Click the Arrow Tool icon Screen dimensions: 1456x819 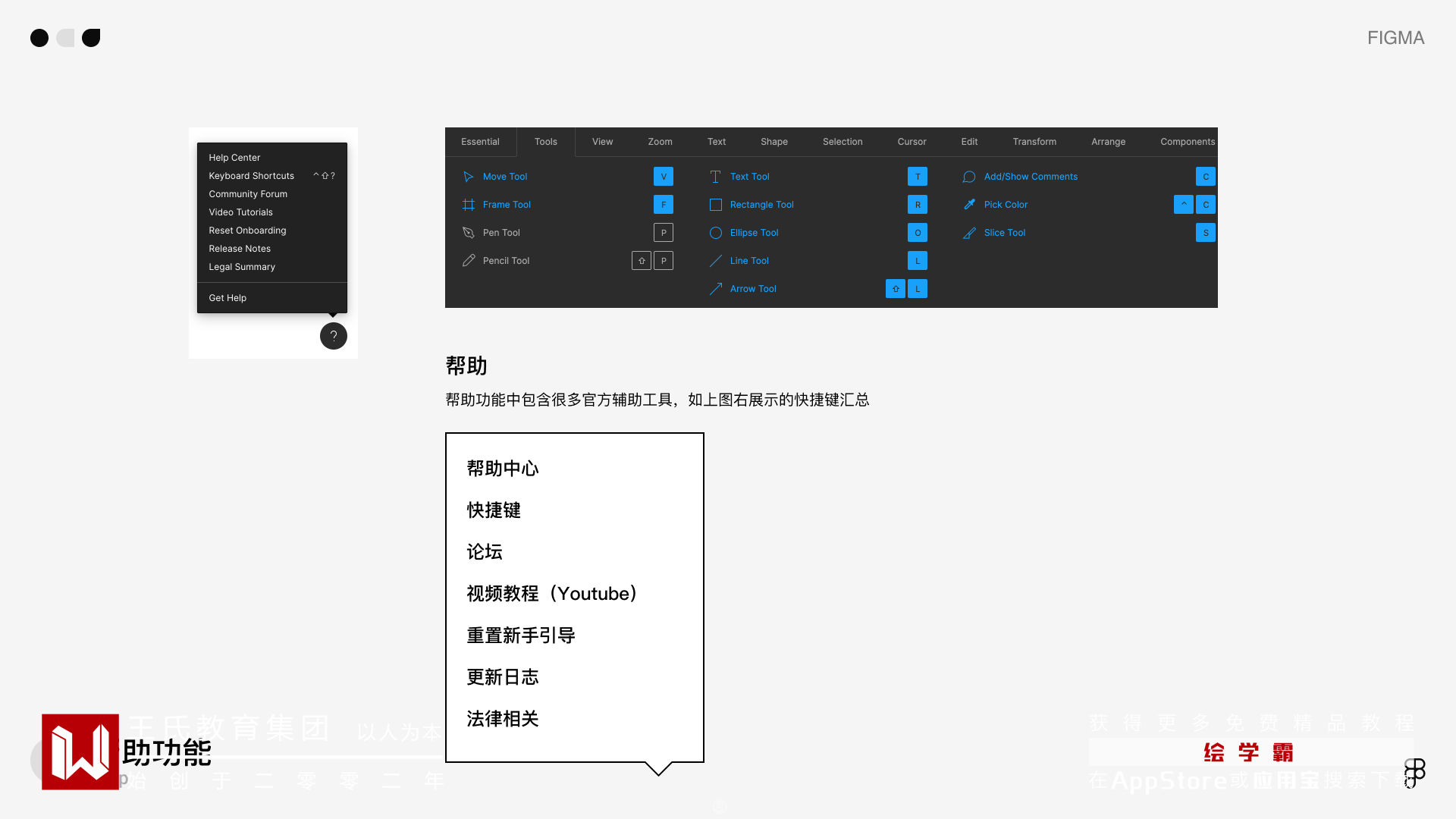715,289
